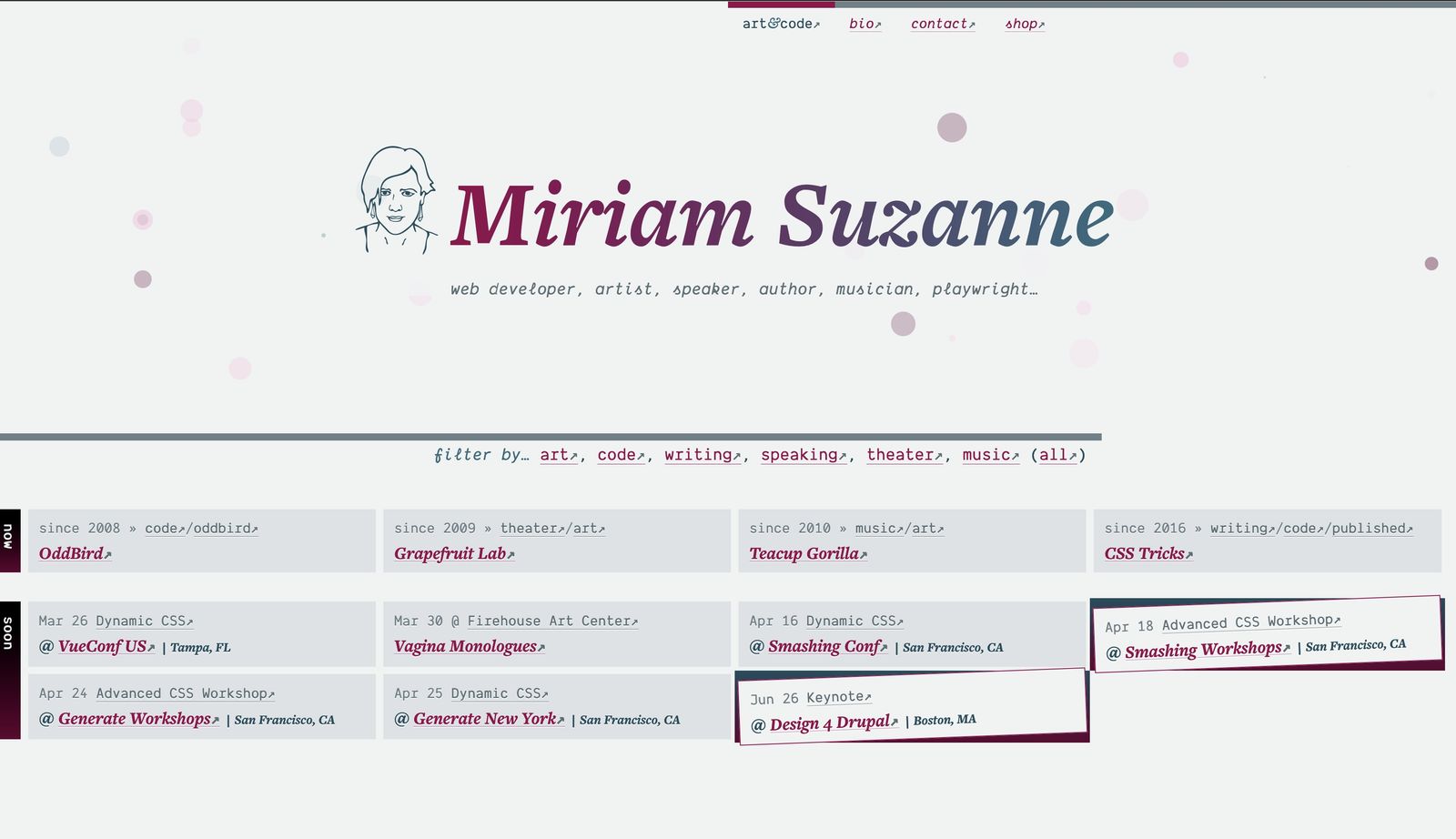Go to the contact page
Viewport: 1456px width, 839px height.
(942, 24)
